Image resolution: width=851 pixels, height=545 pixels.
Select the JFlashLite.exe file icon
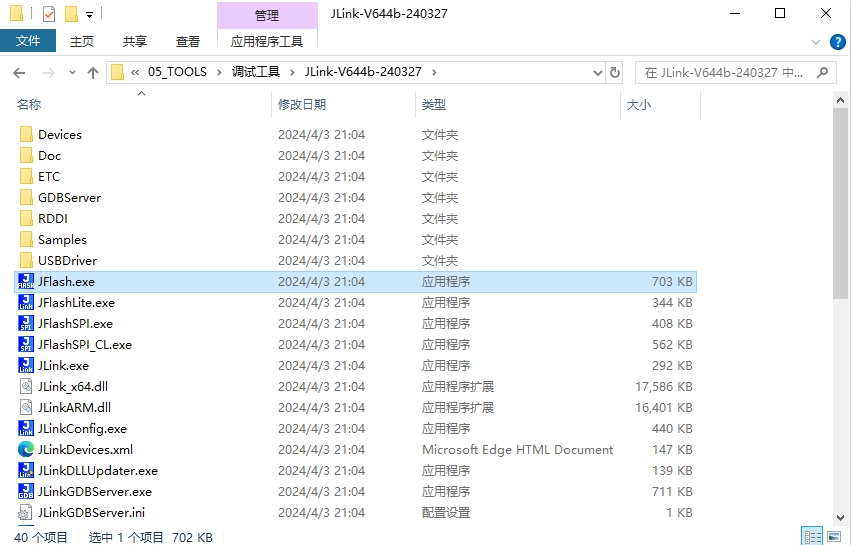click(x=26, y=302)
